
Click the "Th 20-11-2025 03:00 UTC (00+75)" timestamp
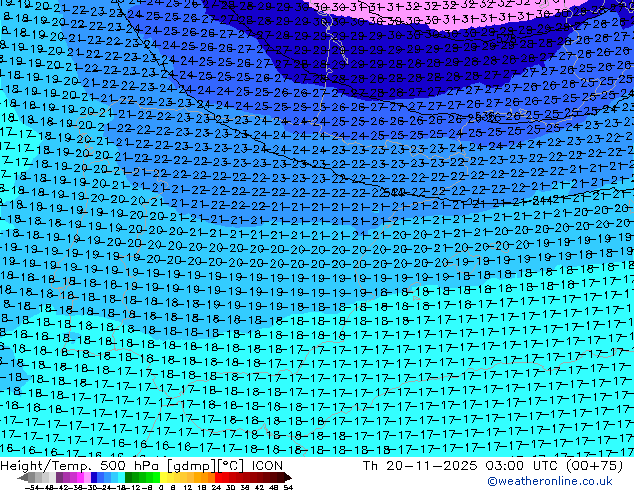(492, 466)
